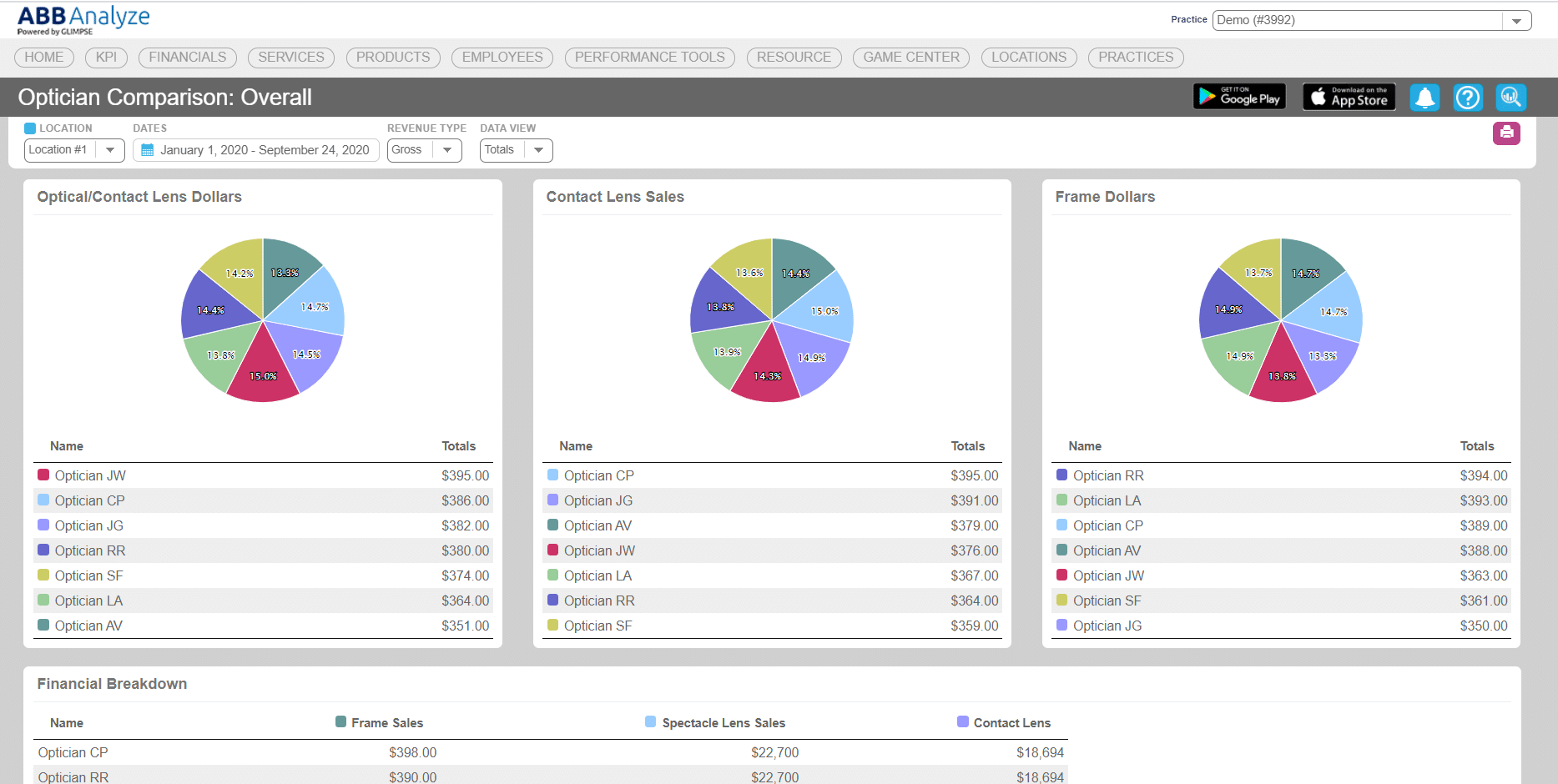This screenshot has height=784, width=1558.
Task: Sort Frame Dollars table by Totals header
Action: (x=1476, y=446)
